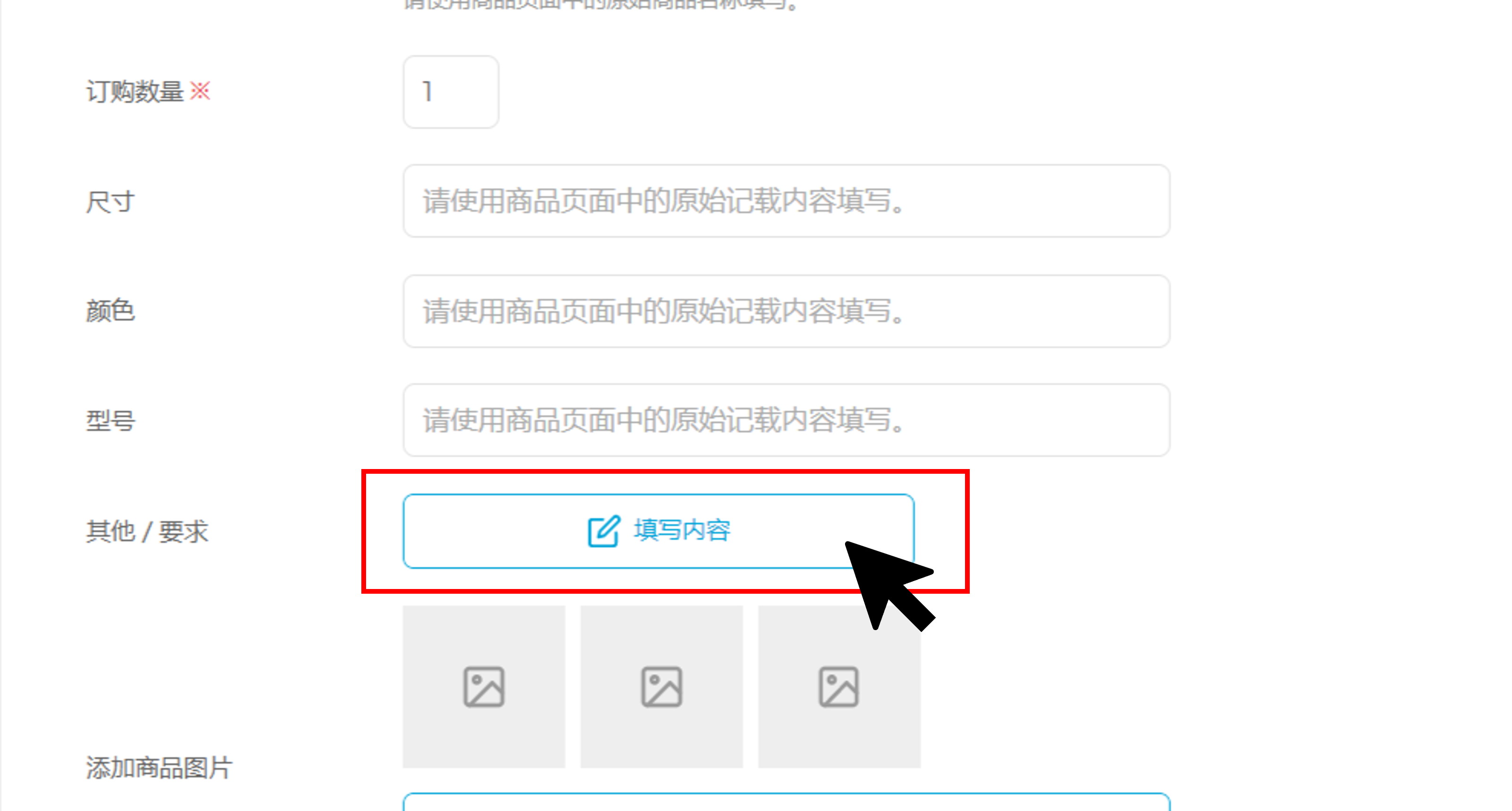Viewport: 1512px width, 811px height.
Task: Select the third image placeholder icon
Action: (x=839, y=687)
